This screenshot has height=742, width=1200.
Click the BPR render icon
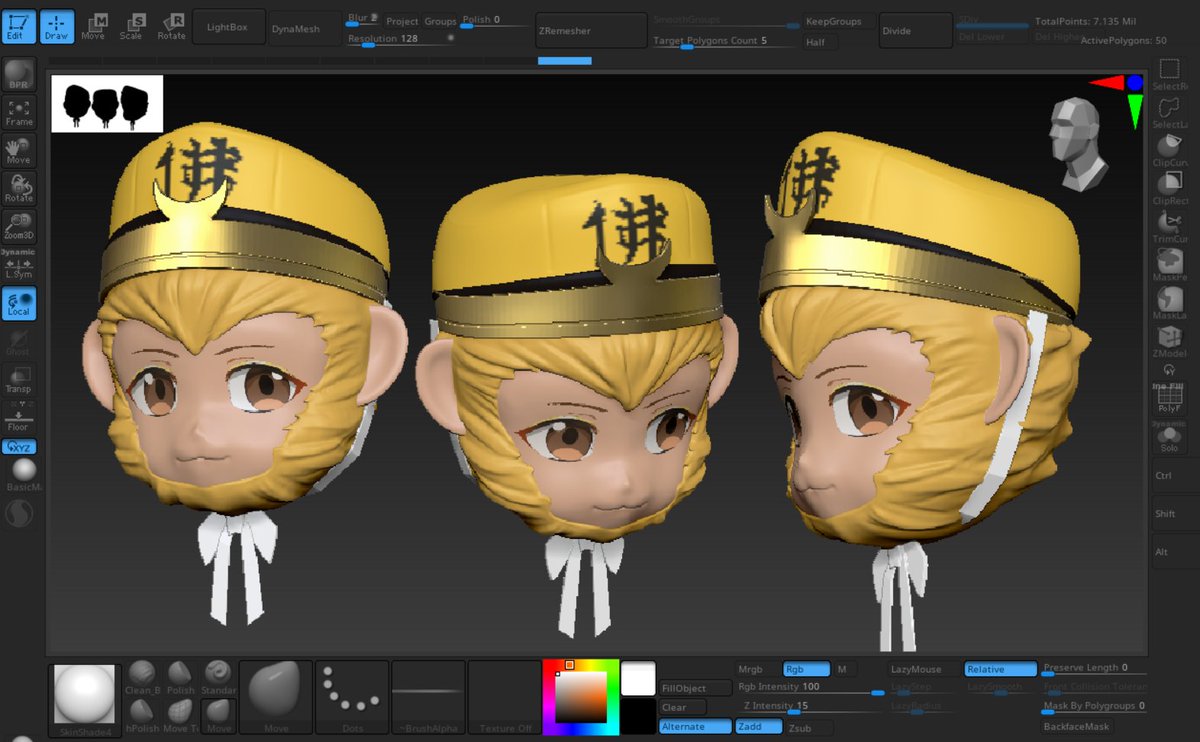pyautogui.click(x=19, y=75)
